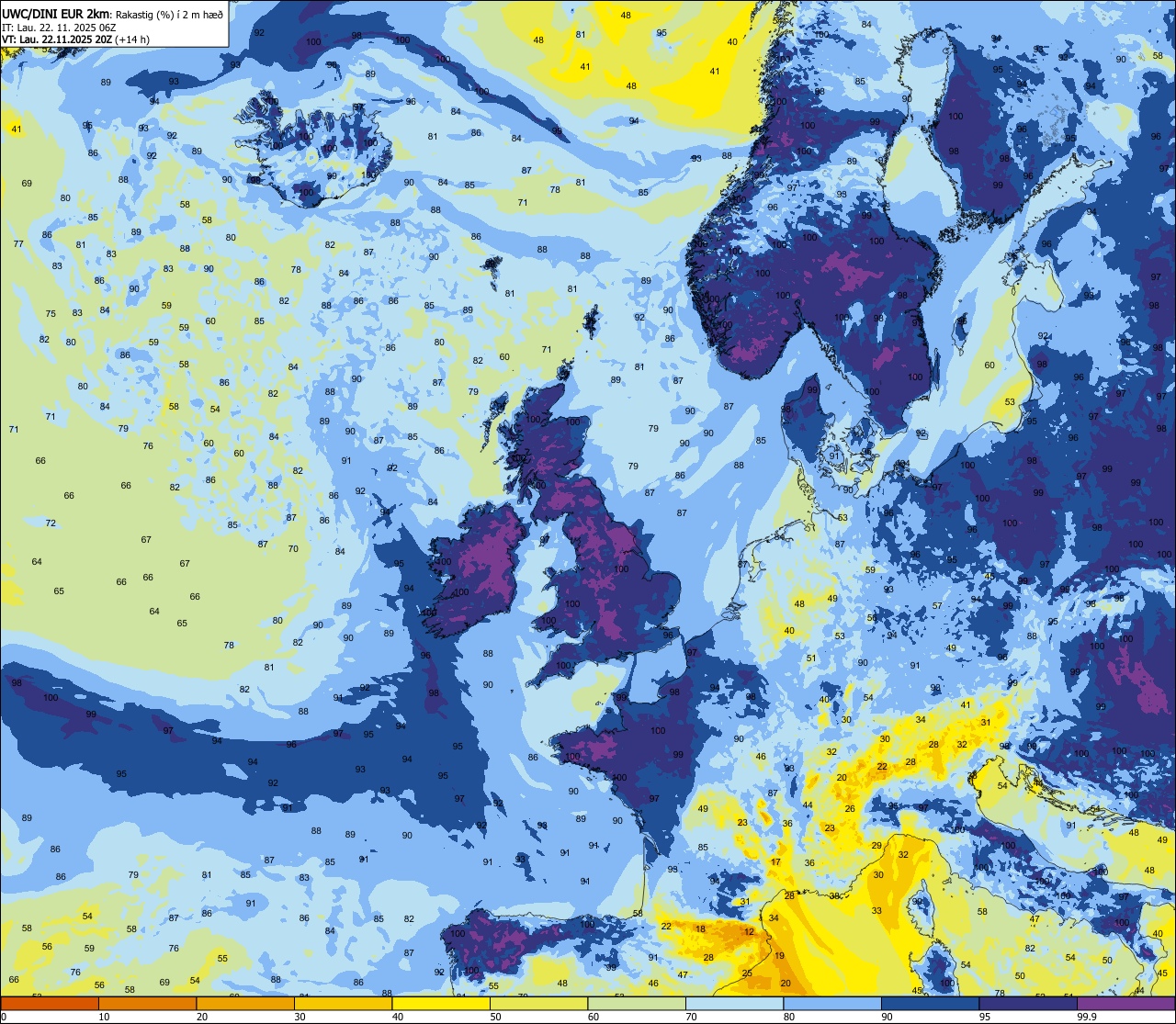Click the legend tick label 95
The width and height of the screenshot is (1176, 1024).
pyautogui.click(x=985, y=1017)
